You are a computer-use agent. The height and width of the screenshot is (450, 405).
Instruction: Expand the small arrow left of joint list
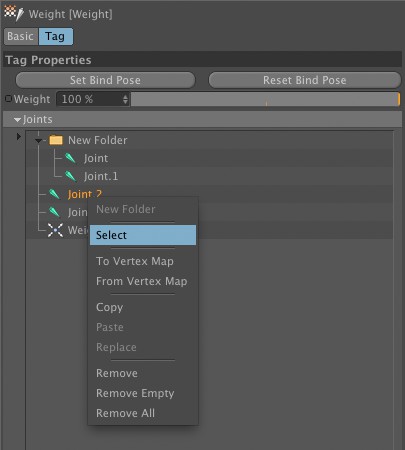click(x=19, y=136)
